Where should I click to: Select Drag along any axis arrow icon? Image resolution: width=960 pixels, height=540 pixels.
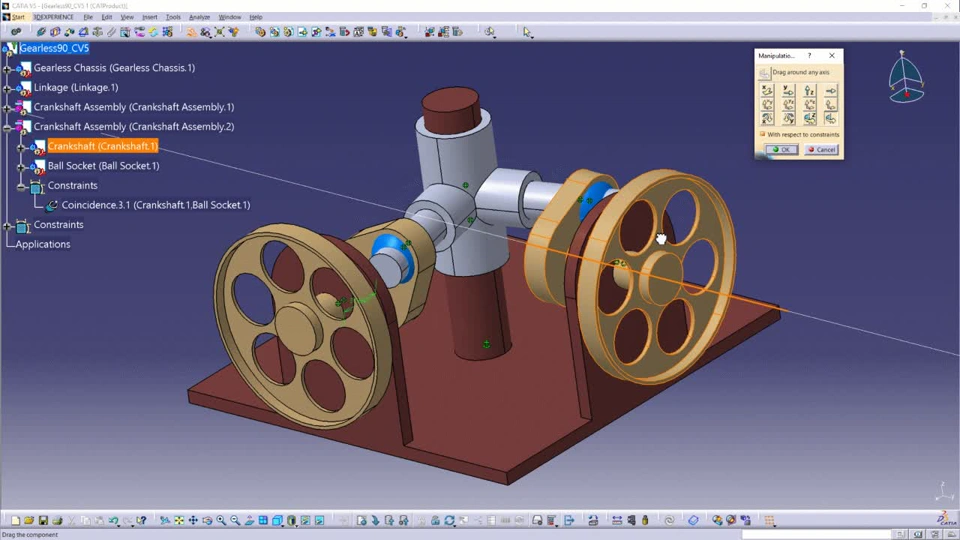point(830,91)
